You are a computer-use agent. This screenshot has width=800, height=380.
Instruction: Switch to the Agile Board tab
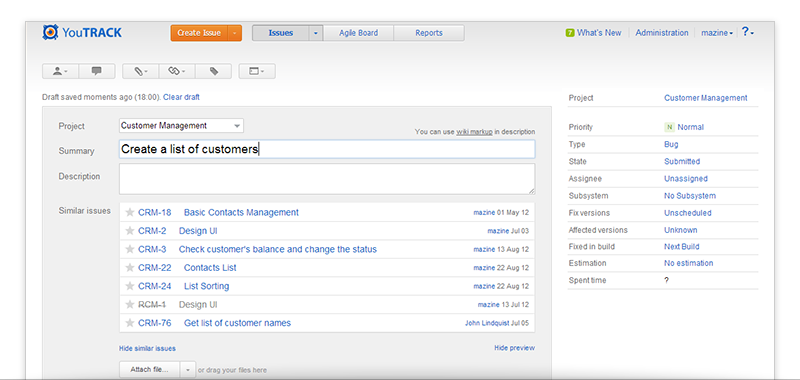(x=359, y=33)
